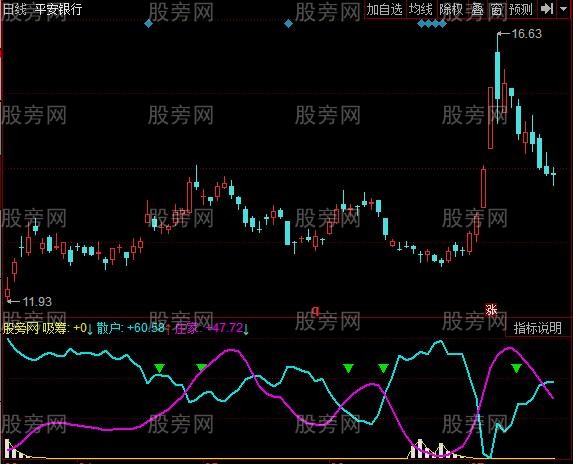Image resolution: width=573 pixels, height=464 pixels.
Task: Toggle the 除权 ex-rights adjustment
Action: click(x=451, y=9)
